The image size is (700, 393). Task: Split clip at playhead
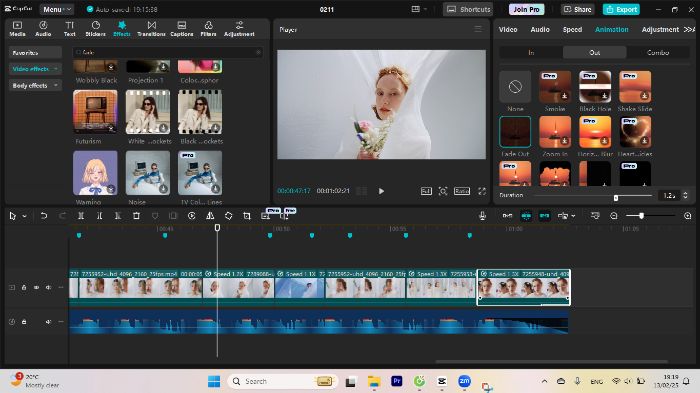(x=81, y=216)
